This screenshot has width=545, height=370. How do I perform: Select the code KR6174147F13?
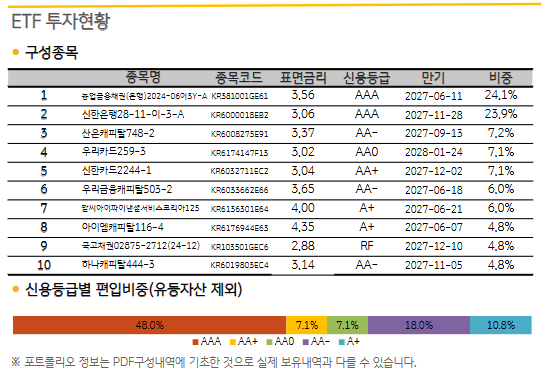point(239,153)
